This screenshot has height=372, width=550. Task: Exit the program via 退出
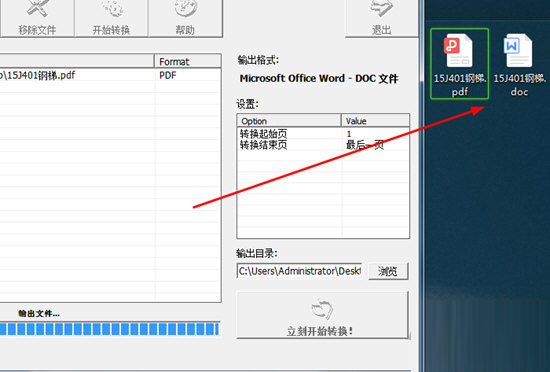coord(382,18)
